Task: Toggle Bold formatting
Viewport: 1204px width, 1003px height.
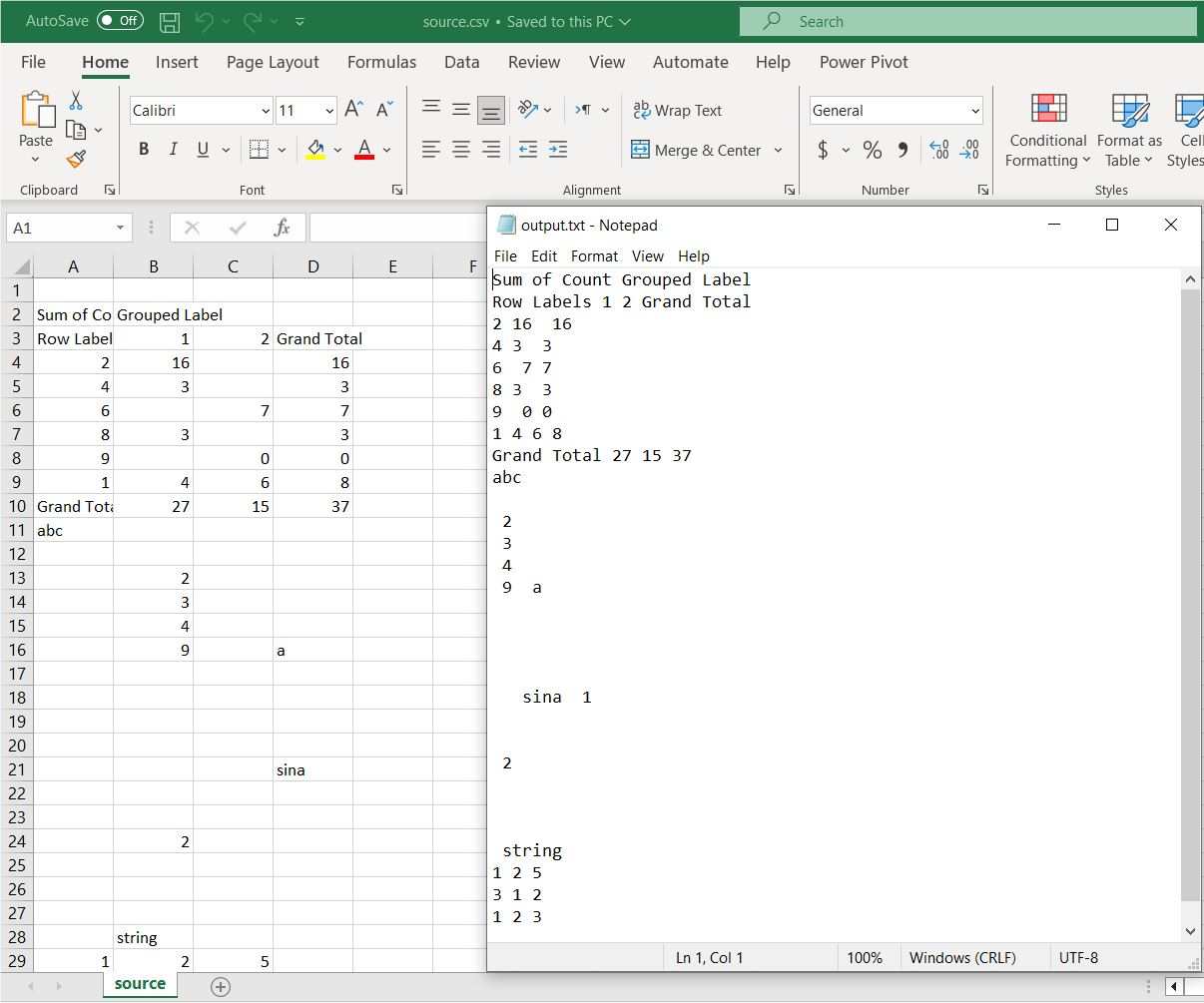Action: 144,150
